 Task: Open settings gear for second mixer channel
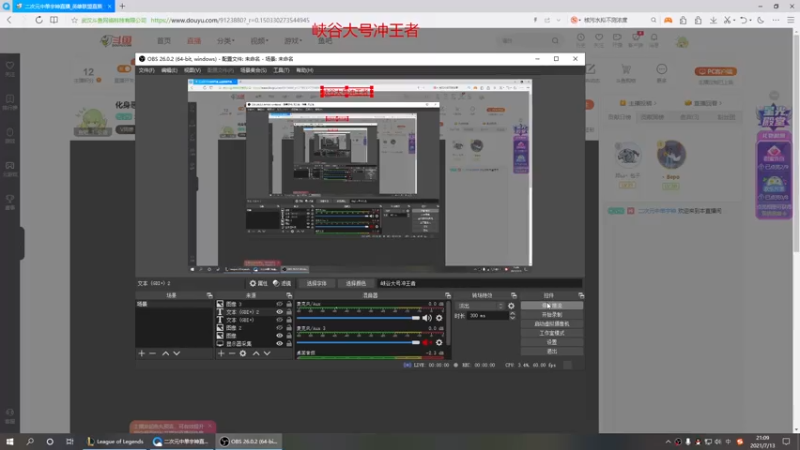point(439,342)
